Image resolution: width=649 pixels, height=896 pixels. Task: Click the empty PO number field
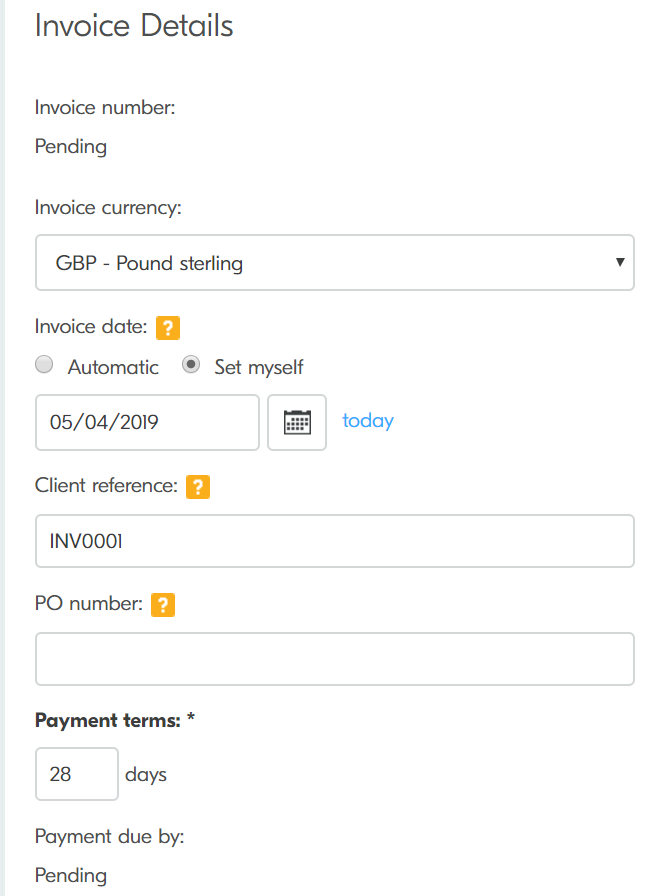pos(334,659)
